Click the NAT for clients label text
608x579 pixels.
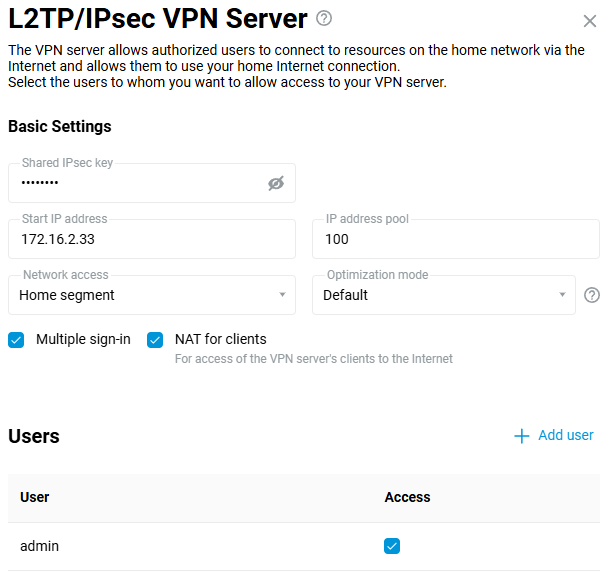[x=220, y=339]
